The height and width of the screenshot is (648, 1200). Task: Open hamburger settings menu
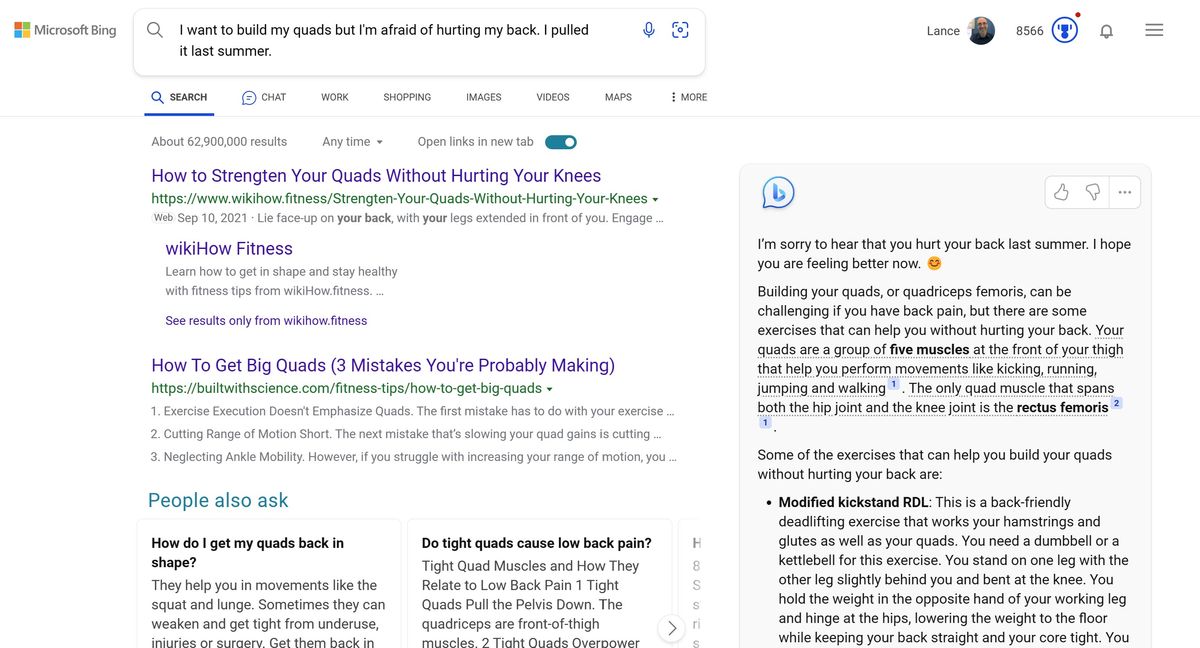[x=1154, y=30]
